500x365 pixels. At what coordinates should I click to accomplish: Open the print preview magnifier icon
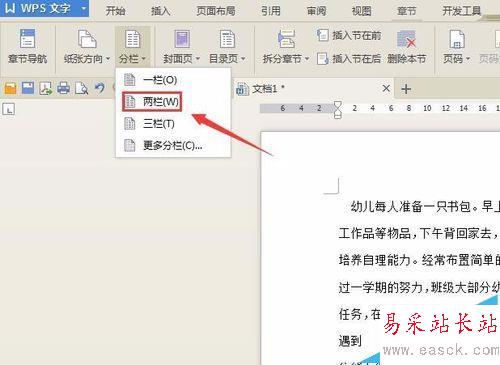tap(81, 89)
